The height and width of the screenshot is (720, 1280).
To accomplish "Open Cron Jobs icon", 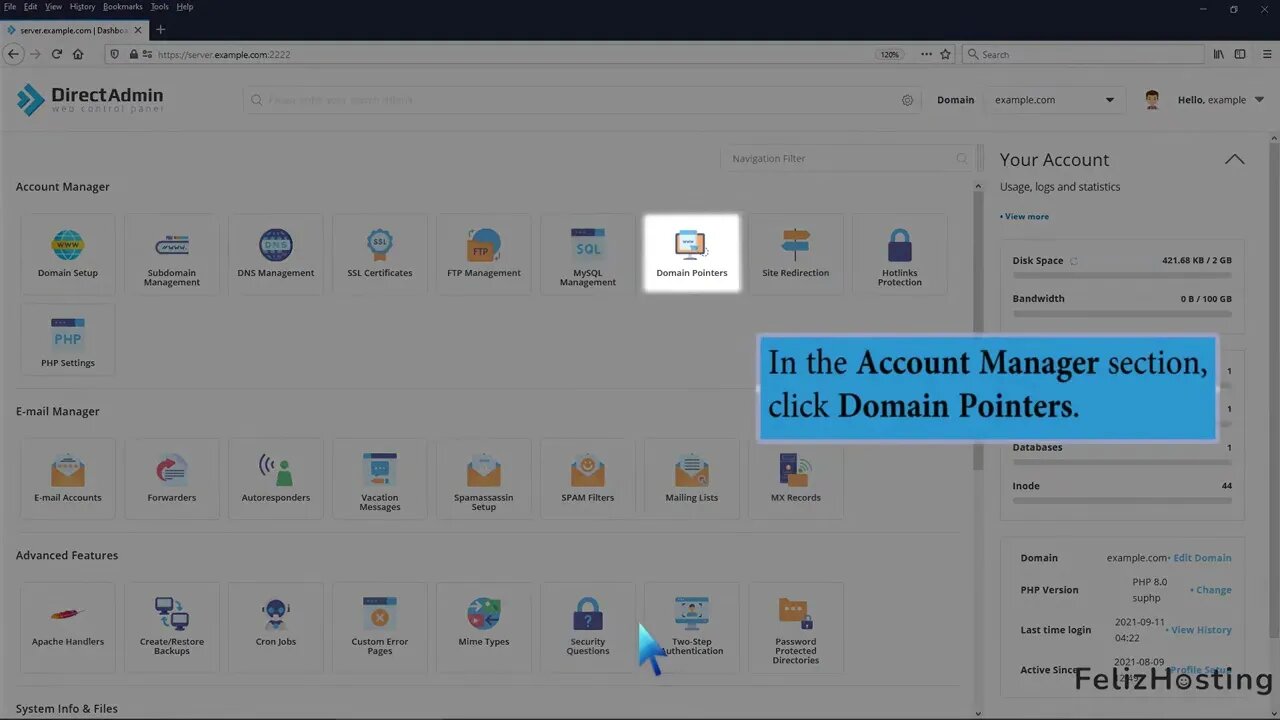I will coord(276,627).
